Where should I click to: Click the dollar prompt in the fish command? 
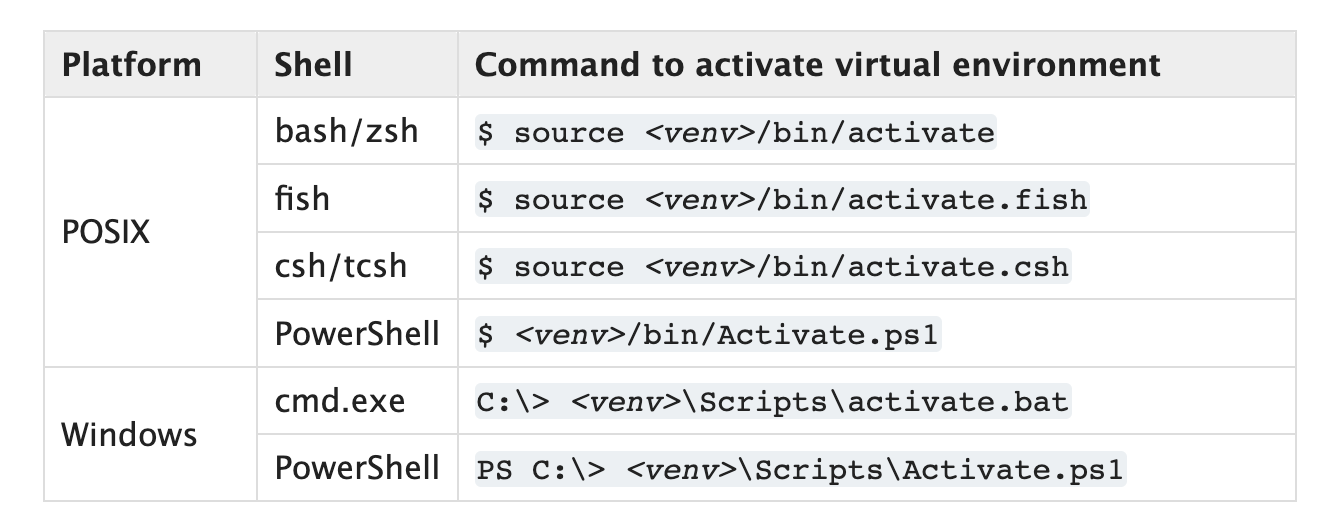[x=486, y=199]
